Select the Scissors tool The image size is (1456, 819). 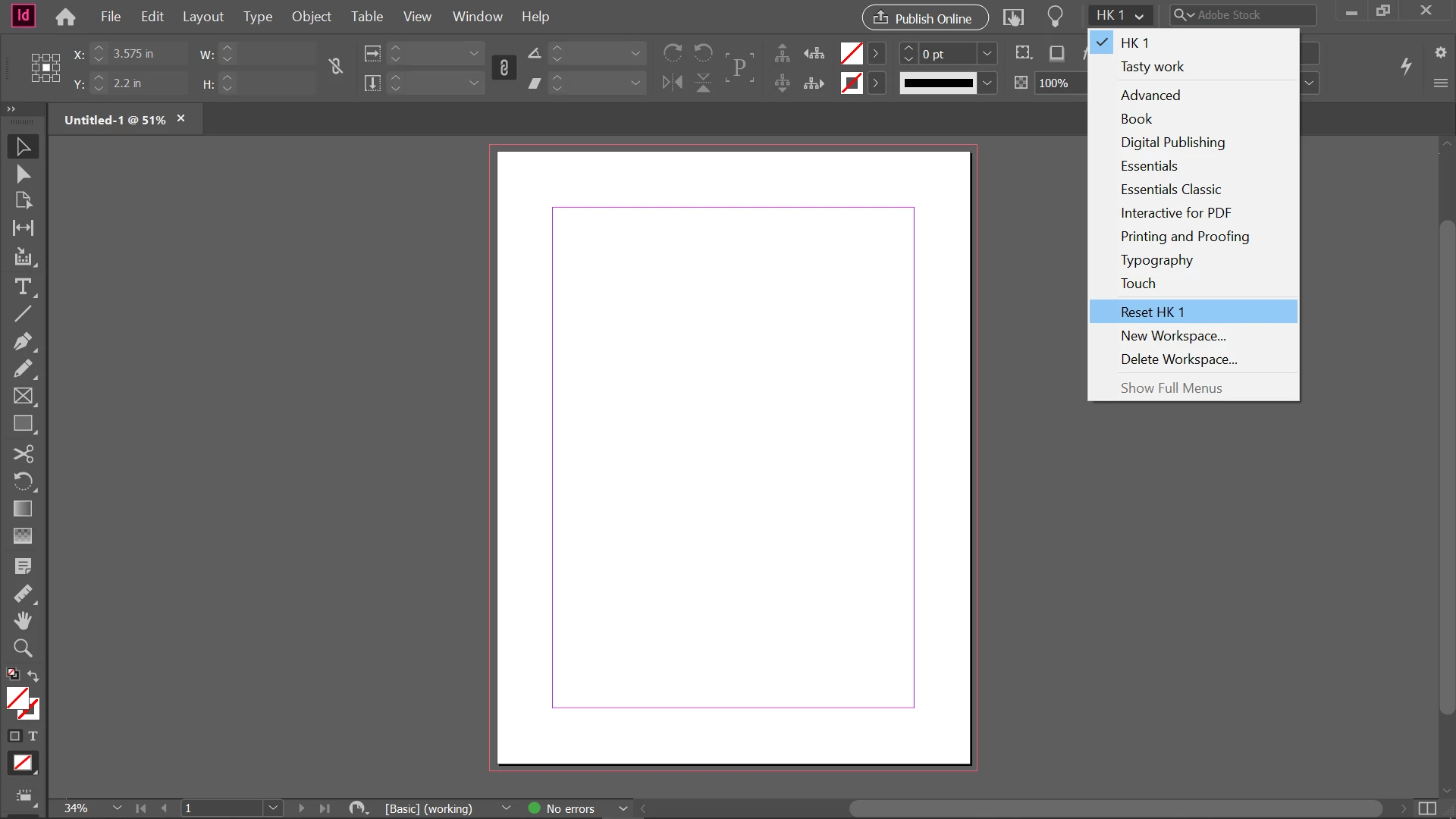pyautogui.click(x=23, y=453)
